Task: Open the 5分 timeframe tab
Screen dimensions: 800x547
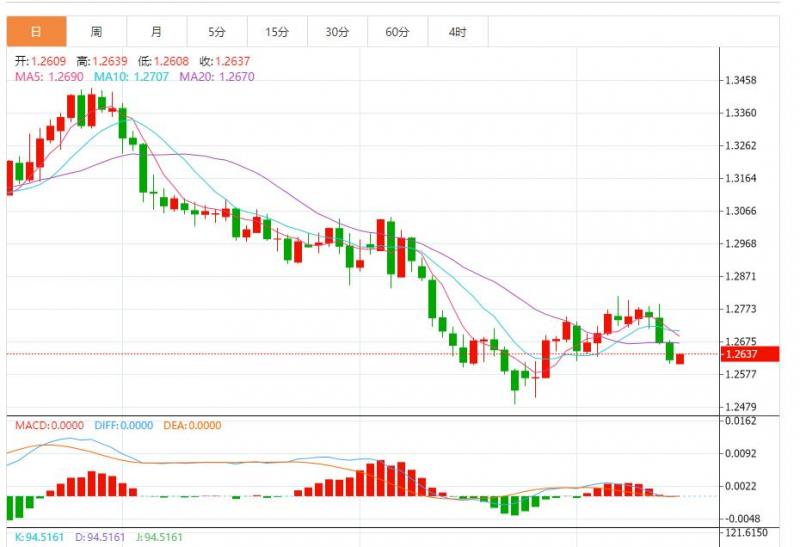Action: coord(217,32)
